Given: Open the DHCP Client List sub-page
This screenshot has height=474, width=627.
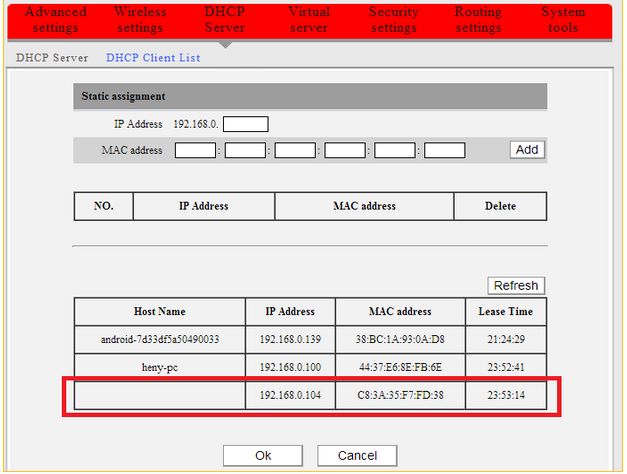Looking at the screenshot, I should click(153, 58).
